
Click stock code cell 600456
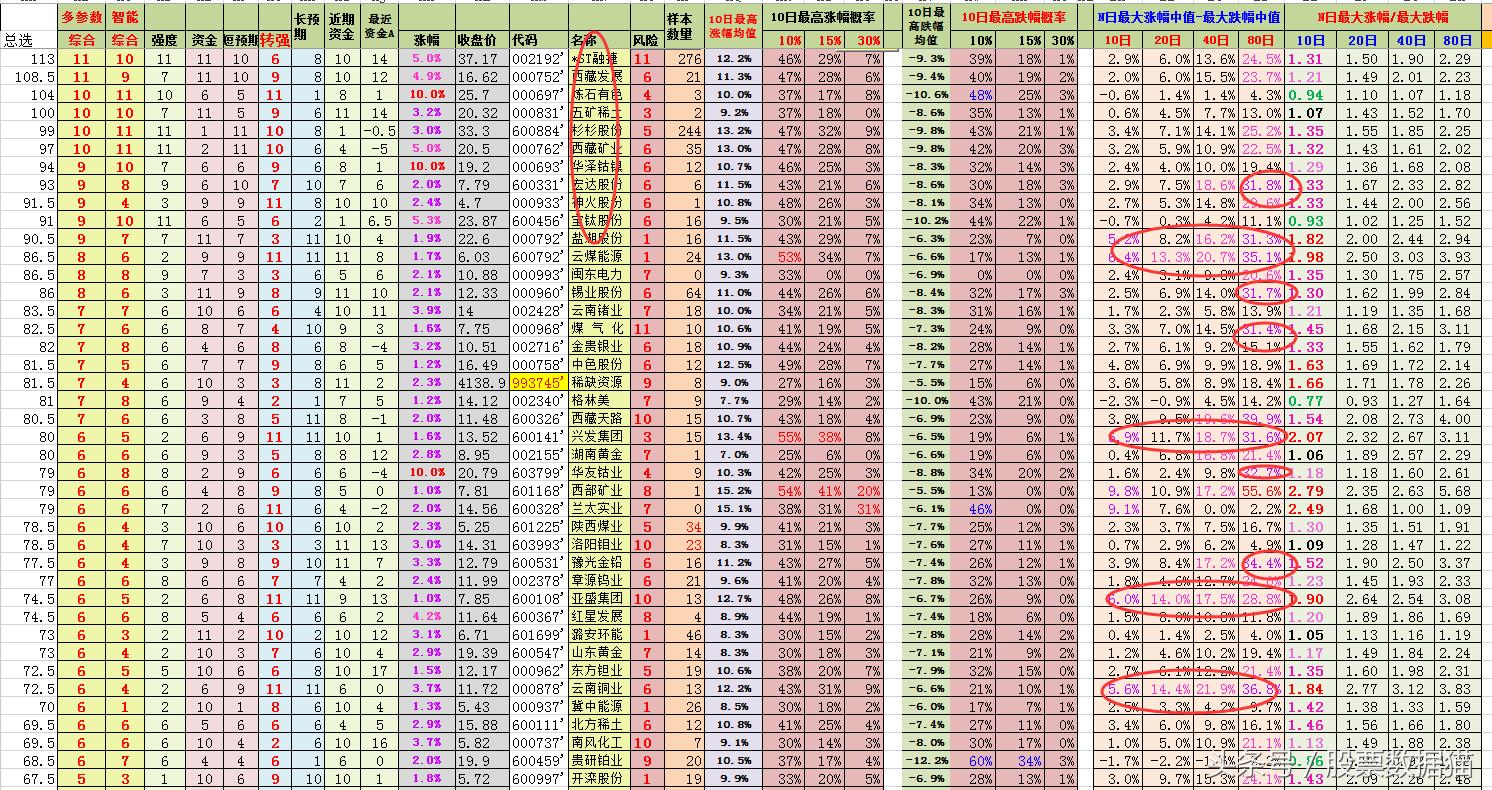click(538, 221)
